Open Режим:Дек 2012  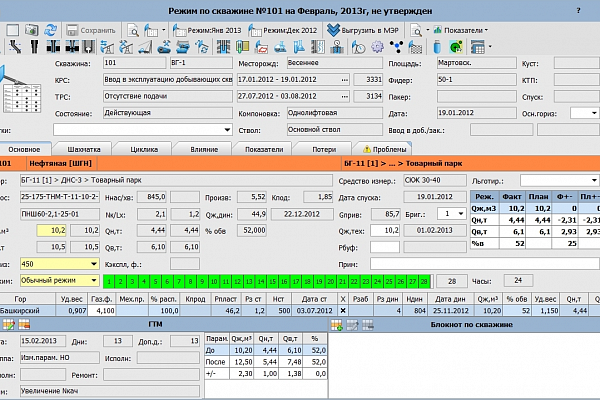(x=282, y=30)
